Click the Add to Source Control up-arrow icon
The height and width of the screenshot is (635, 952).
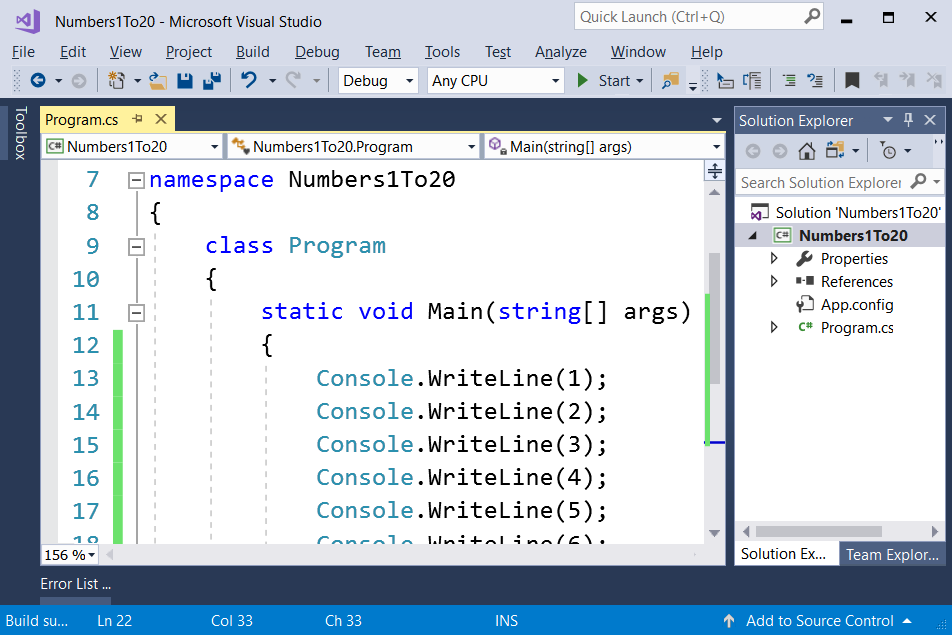[x=729, y=620]
